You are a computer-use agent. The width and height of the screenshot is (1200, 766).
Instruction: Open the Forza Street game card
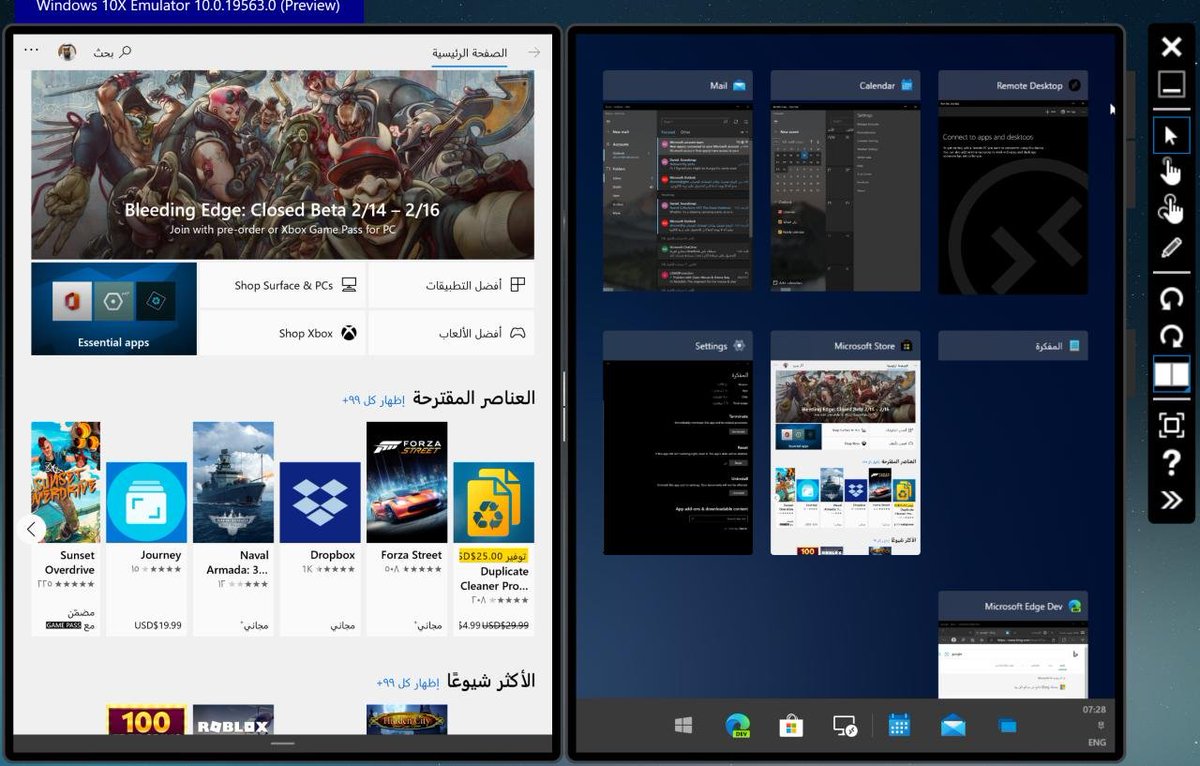click(407, 528)
